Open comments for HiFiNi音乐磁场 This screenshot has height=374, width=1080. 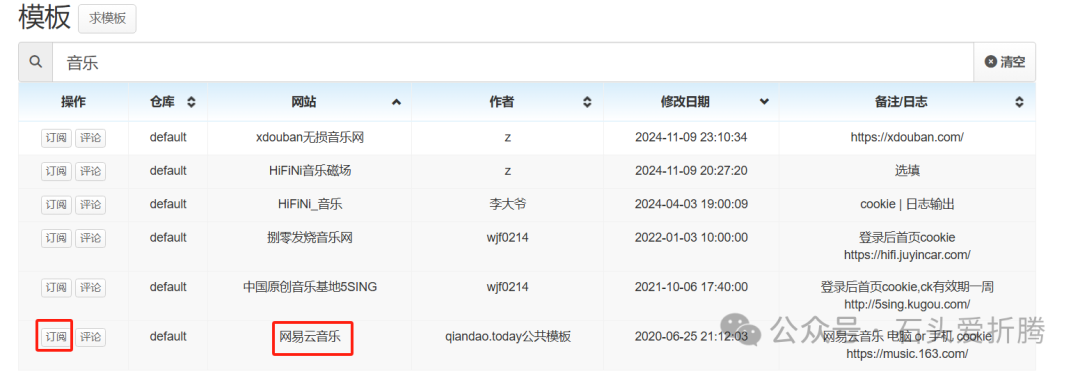tap(90, 171)
